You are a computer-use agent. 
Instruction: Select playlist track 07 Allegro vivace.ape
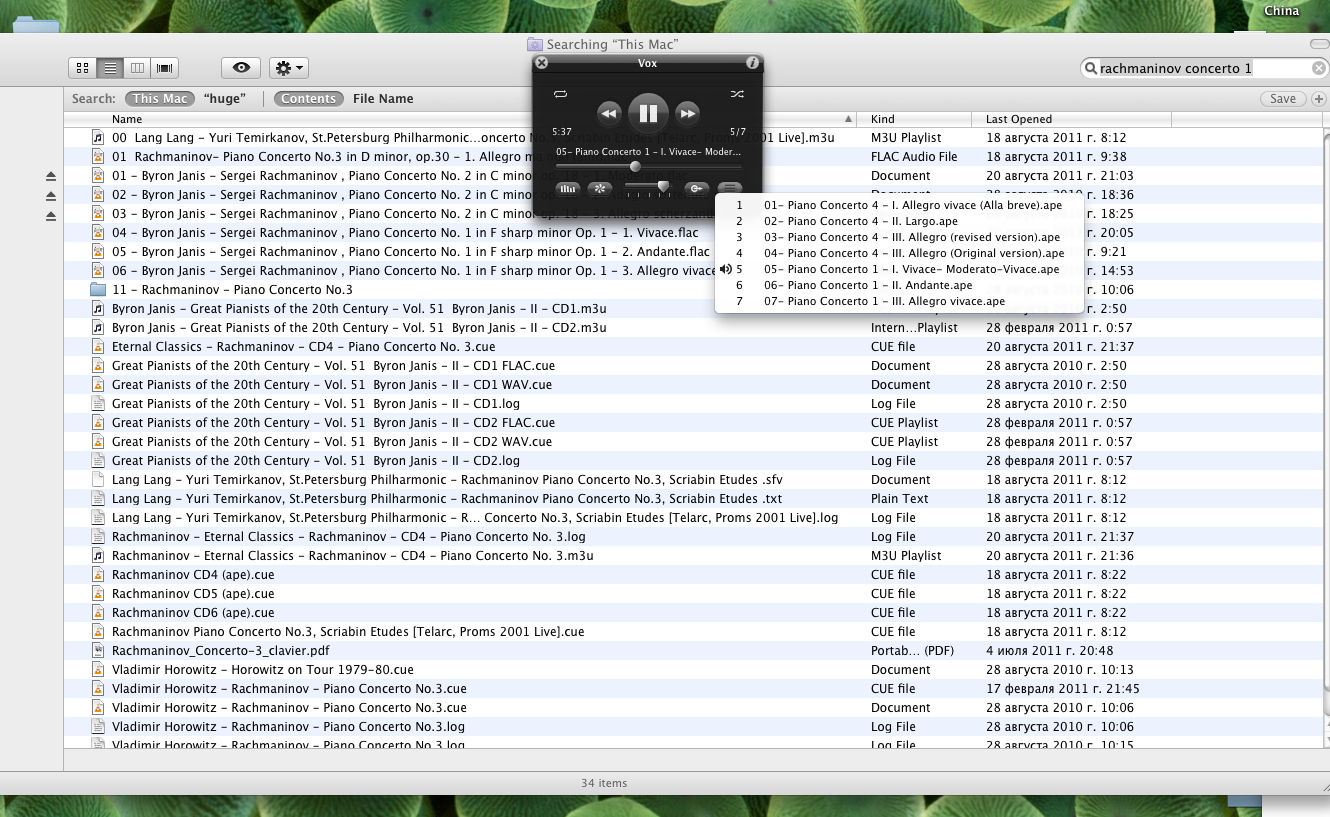pyautogui.click(x=899, y=301)
